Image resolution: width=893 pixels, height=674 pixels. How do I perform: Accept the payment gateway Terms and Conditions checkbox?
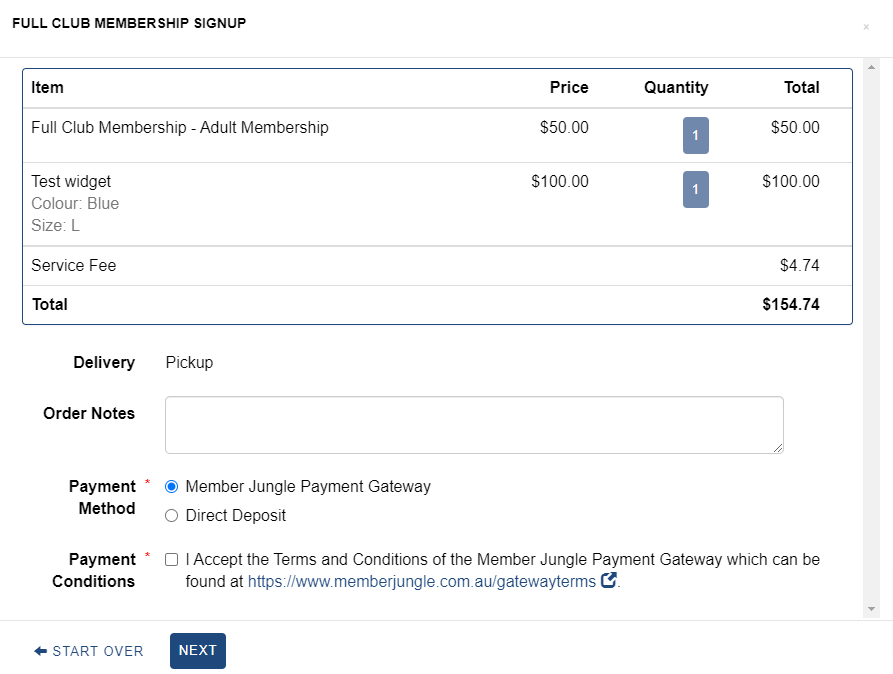(x=171, y=559)
